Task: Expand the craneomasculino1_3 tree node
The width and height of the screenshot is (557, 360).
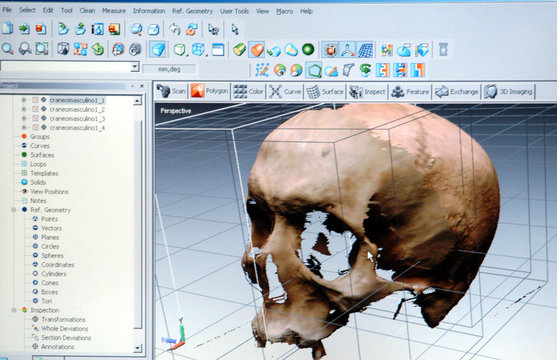Action: click(x=24, y=118)
